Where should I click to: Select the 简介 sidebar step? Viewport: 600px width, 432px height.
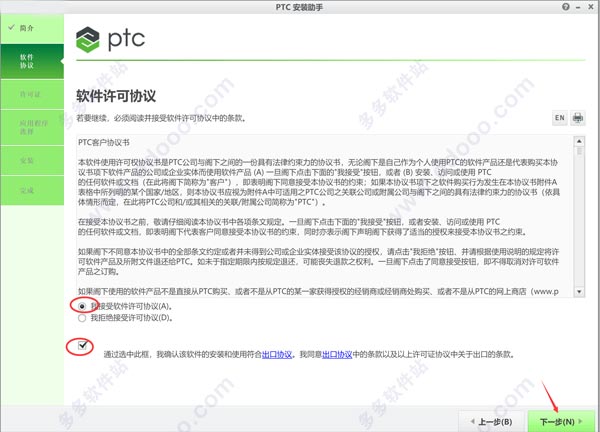[32, 28]
